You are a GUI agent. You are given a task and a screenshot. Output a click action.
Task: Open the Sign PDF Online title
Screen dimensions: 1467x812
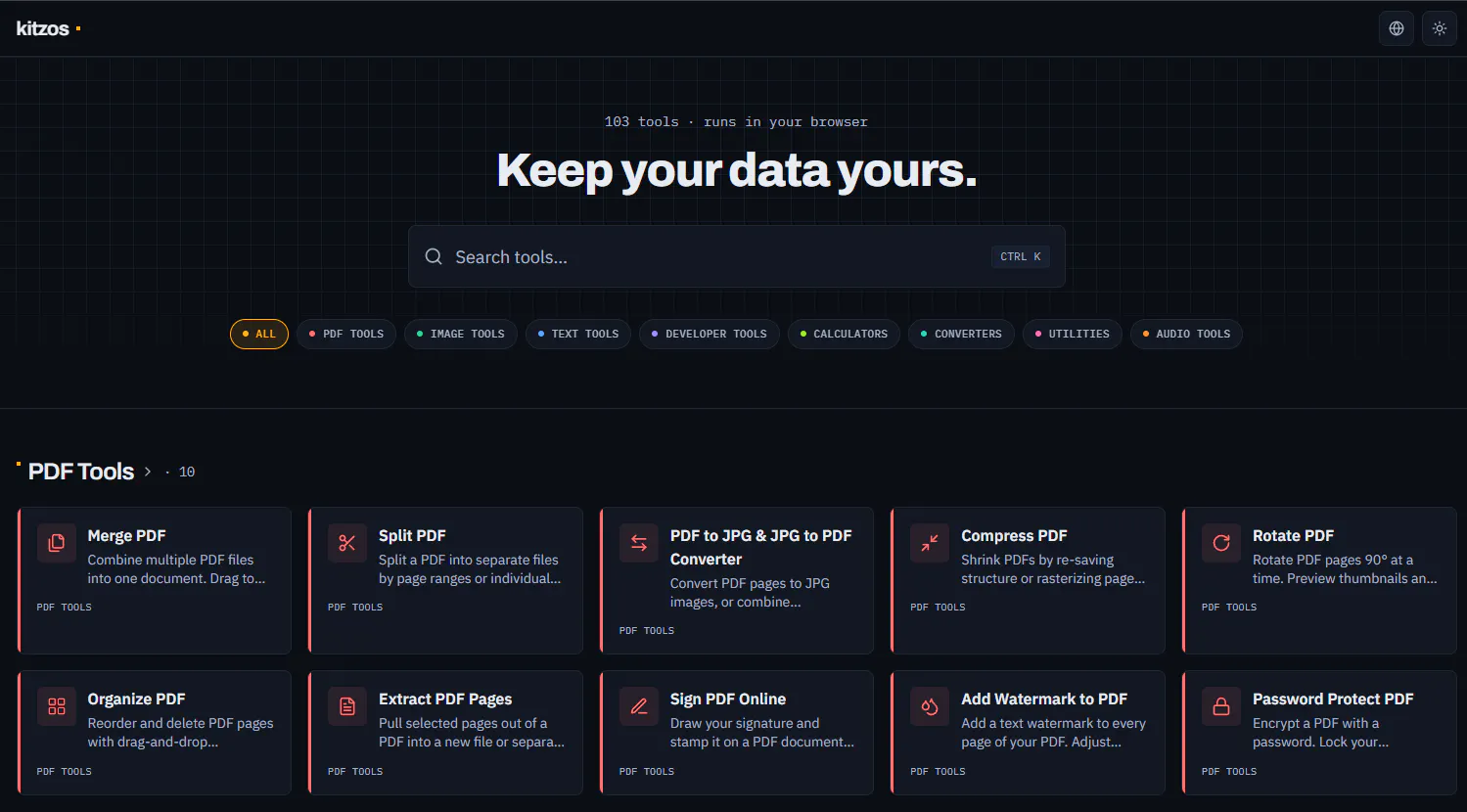coord(728,699)
